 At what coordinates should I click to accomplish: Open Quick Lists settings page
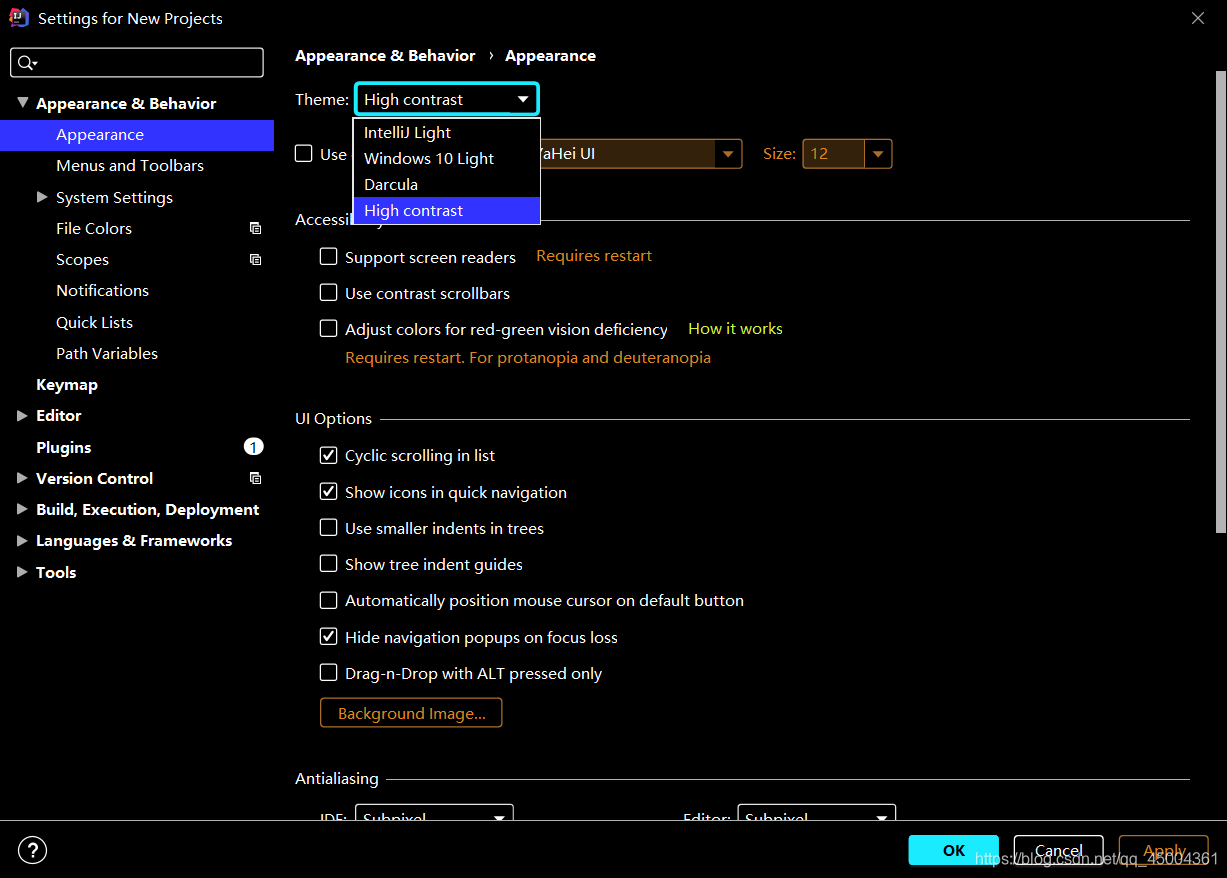pos(94,322)
